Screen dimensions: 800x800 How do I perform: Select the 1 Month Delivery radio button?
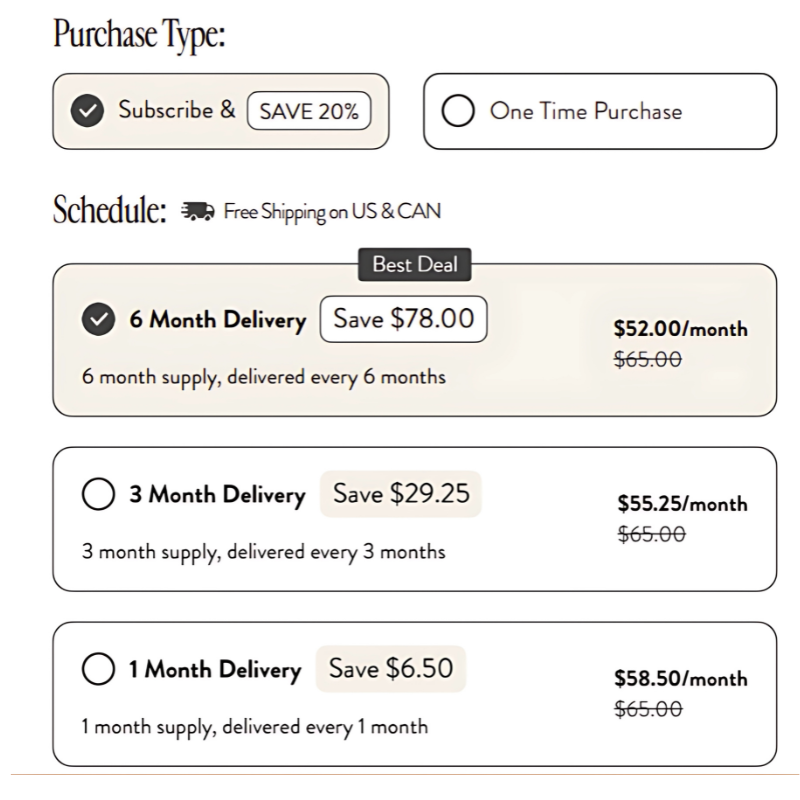97,670
